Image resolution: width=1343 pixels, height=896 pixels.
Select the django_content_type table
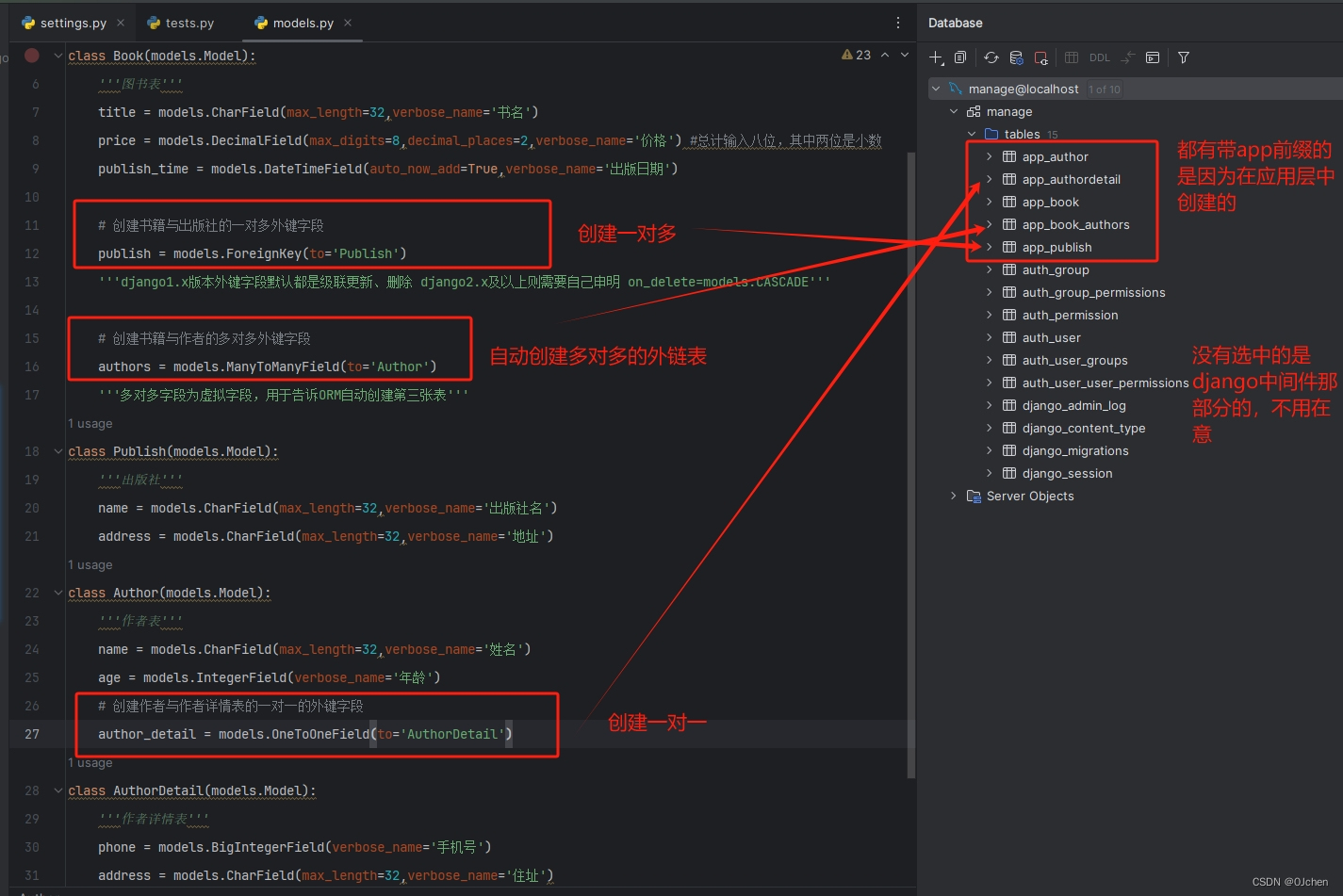click(1084, 428)
